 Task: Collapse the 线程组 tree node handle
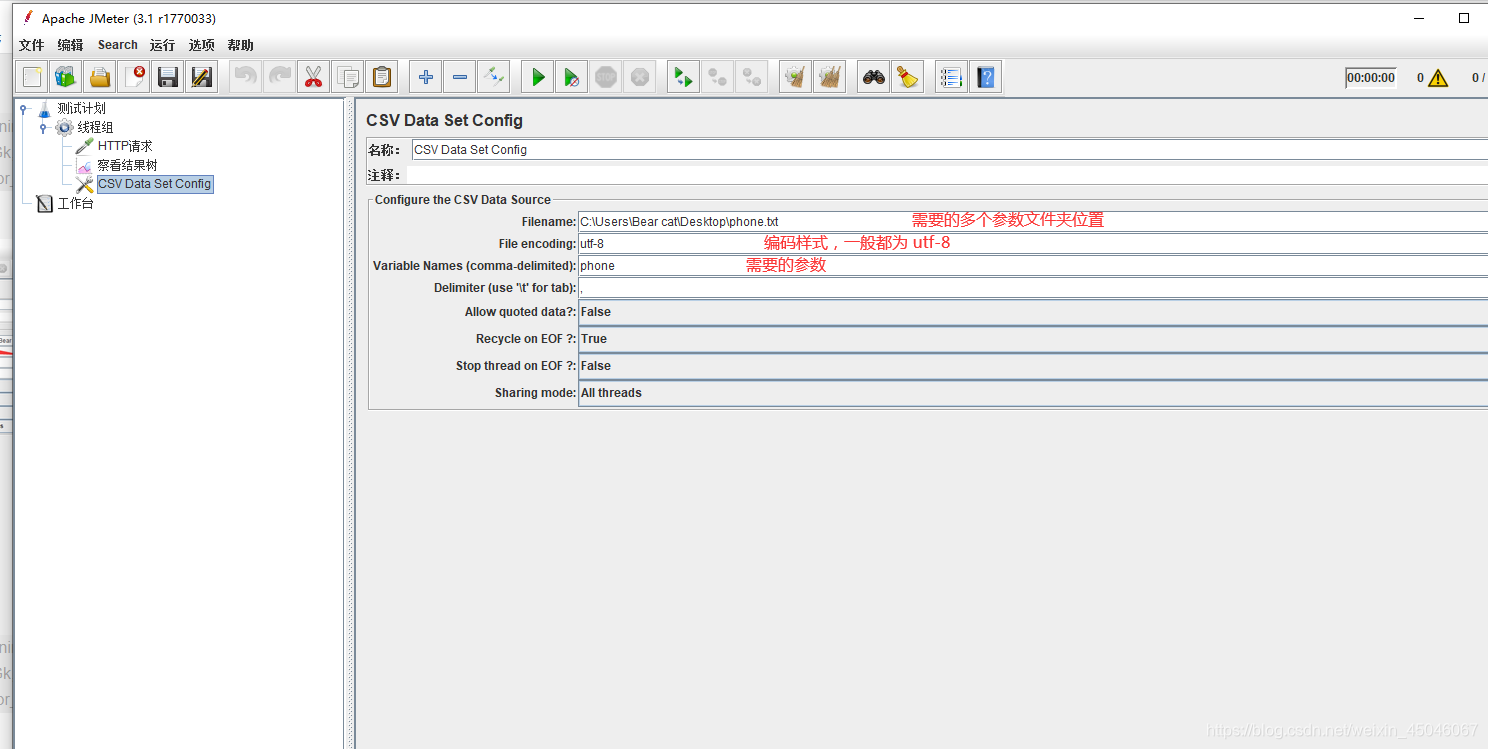coord(44,128)
